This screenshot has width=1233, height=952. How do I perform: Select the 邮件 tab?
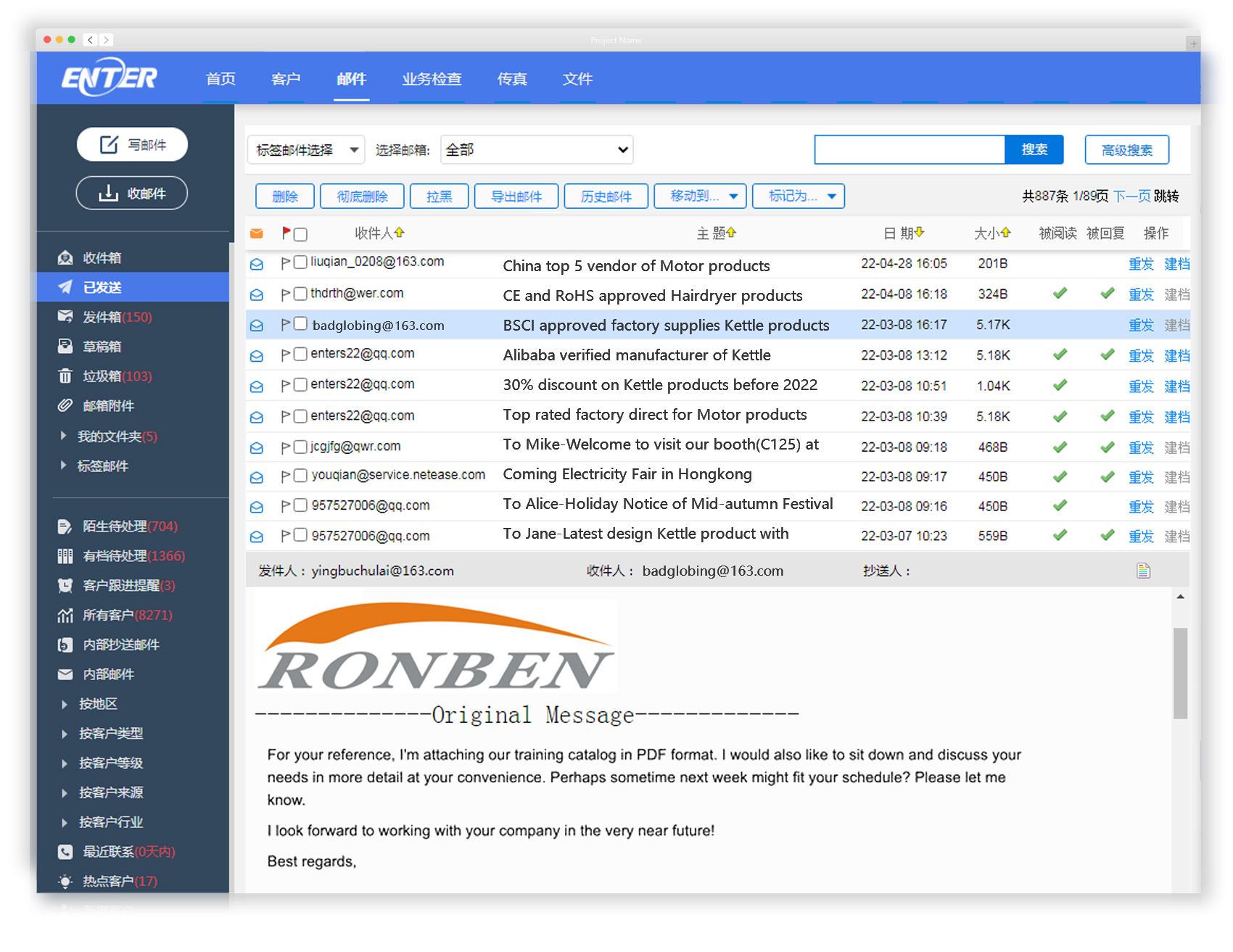tap(352, 78)
